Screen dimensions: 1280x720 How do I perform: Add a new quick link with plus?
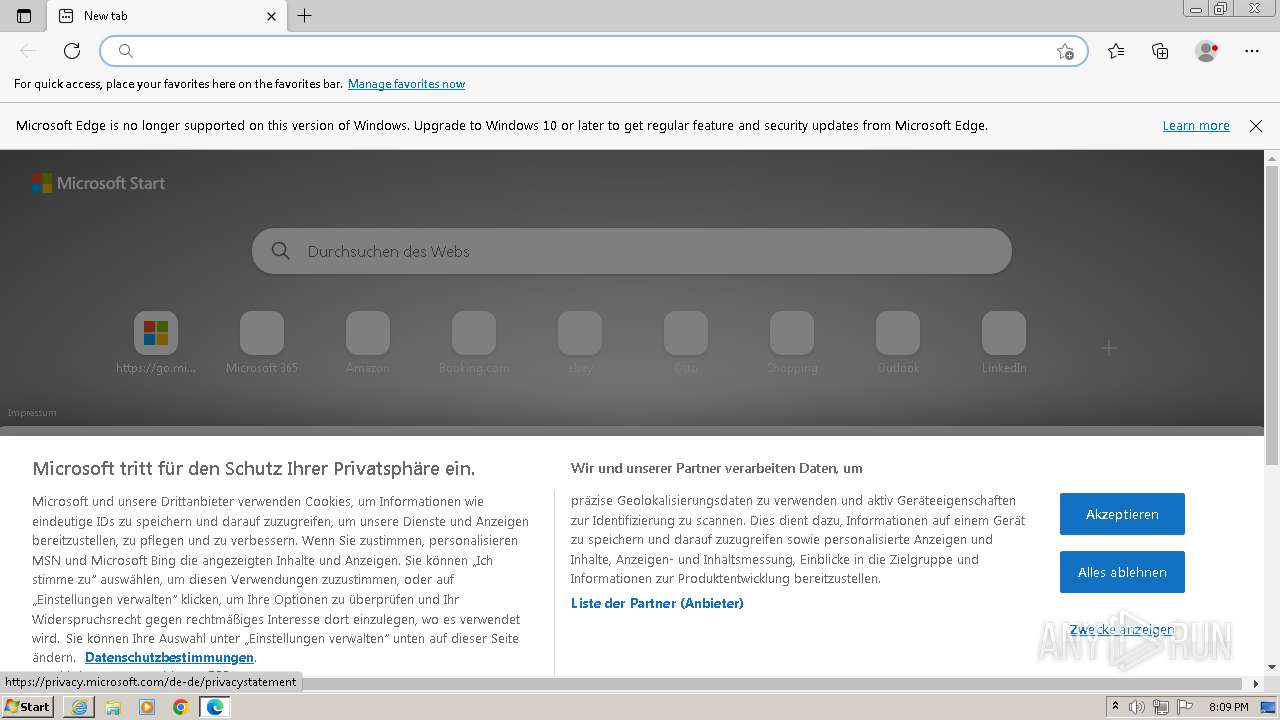point(1109,348)
